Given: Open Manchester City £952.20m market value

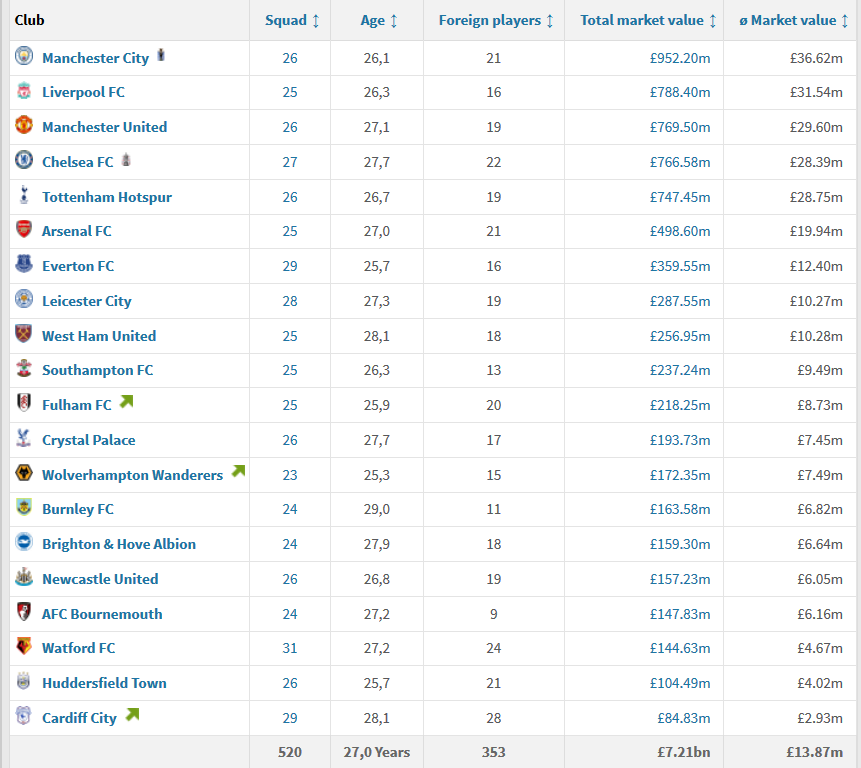Looking at the screenshot, I should [680, 58].
